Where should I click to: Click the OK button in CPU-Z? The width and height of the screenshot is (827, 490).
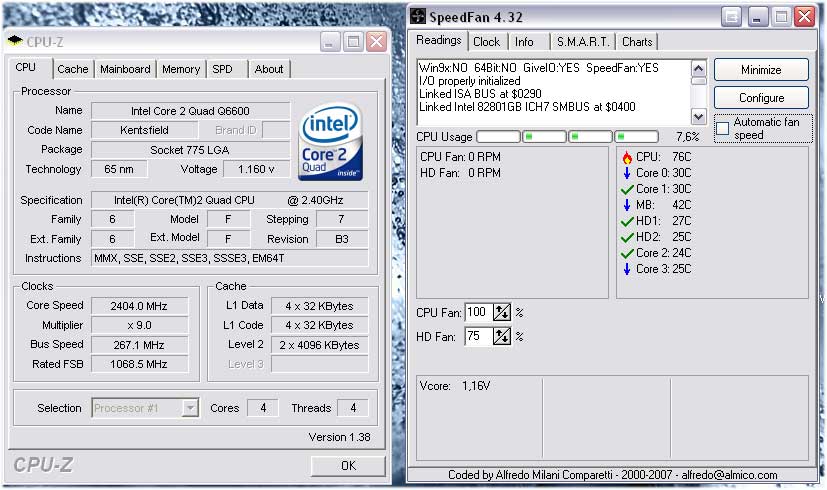(348, 466)
